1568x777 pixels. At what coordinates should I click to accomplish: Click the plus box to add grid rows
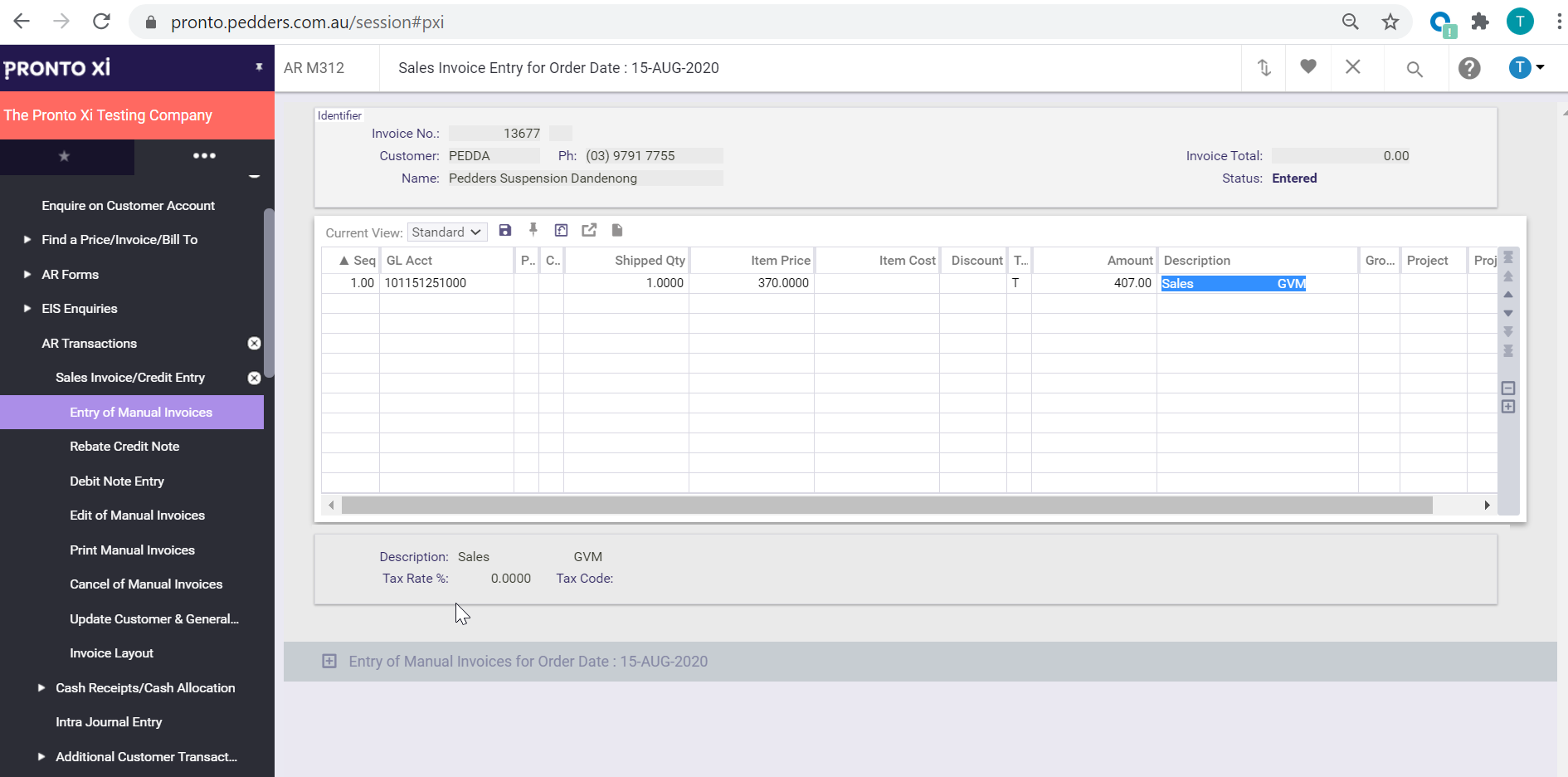point(1508,406)
